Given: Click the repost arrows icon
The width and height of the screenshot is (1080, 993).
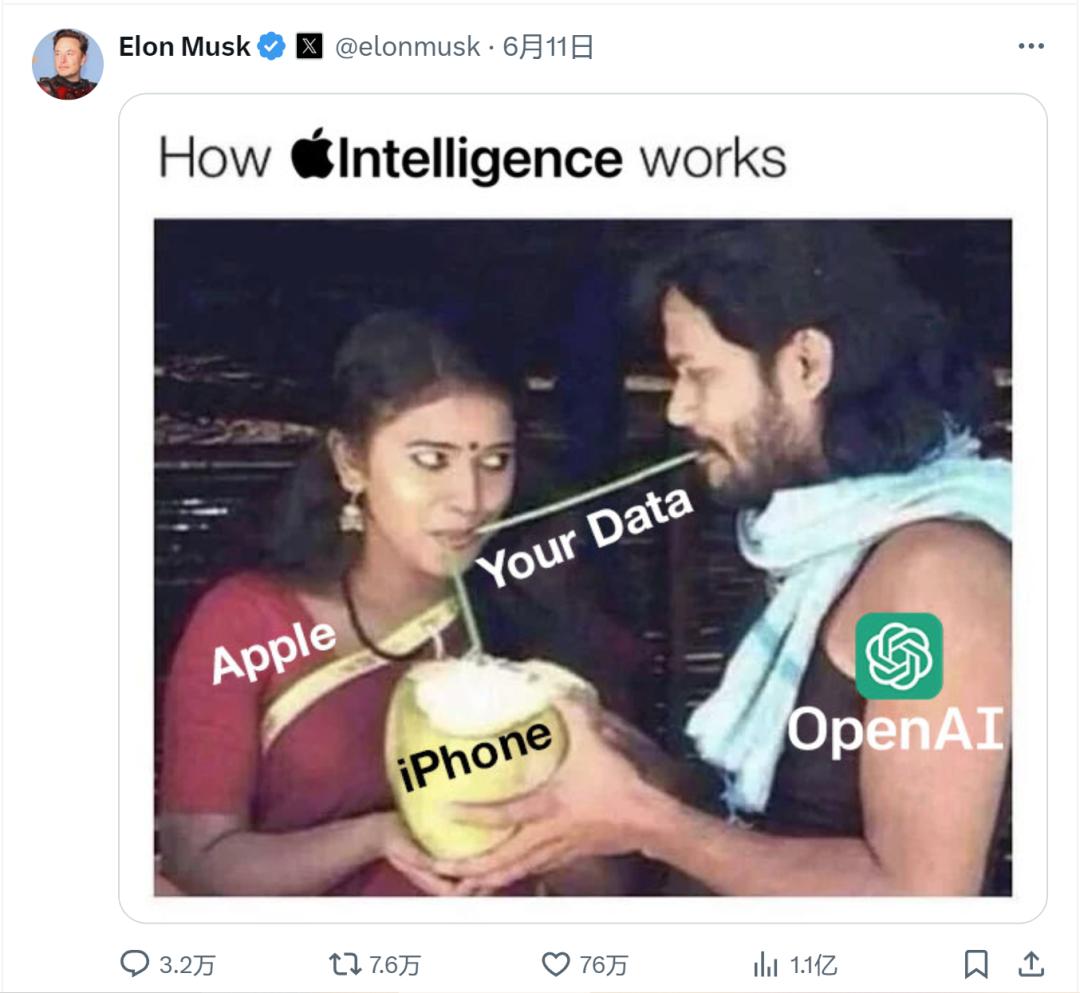Looking at the screenshot, I should tap(345, 964).
